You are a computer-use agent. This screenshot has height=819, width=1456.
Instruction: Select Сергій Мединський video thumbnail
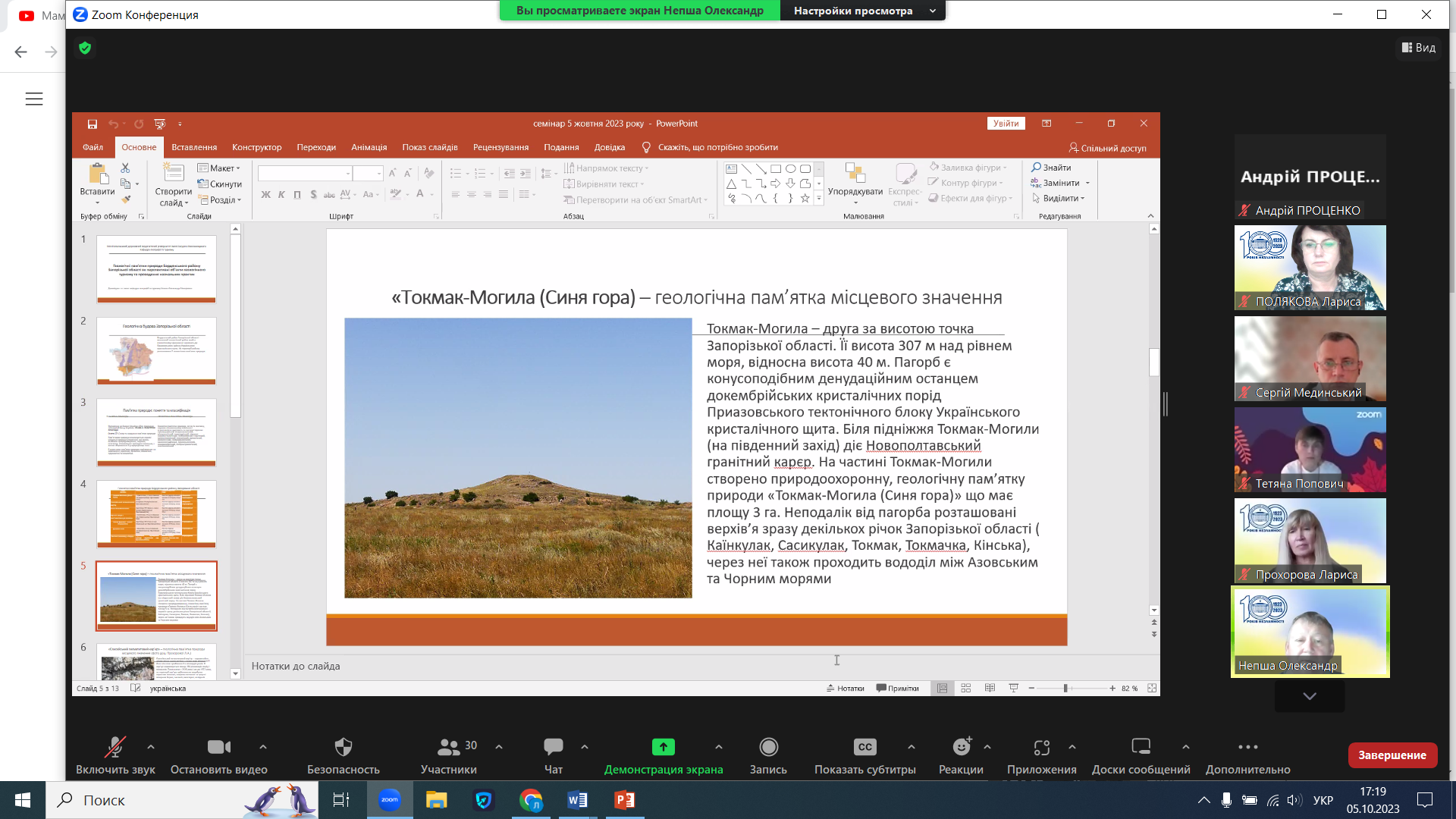[1310, 359]
